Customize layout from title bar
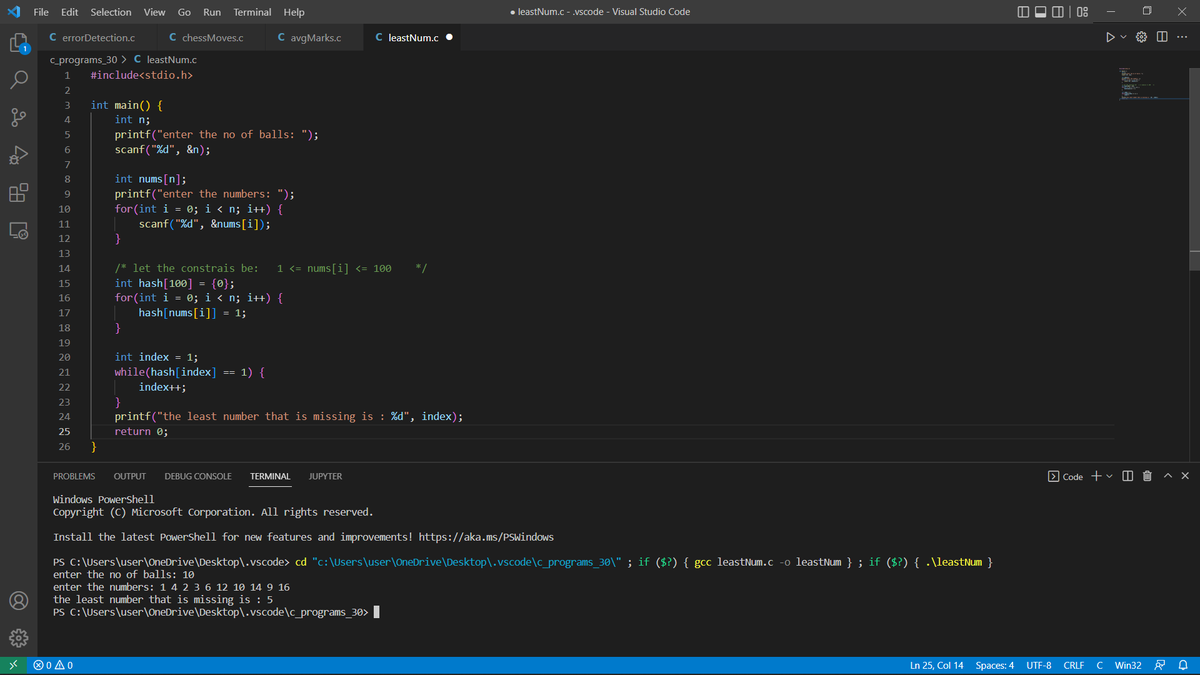 [x=1082, y=12]
